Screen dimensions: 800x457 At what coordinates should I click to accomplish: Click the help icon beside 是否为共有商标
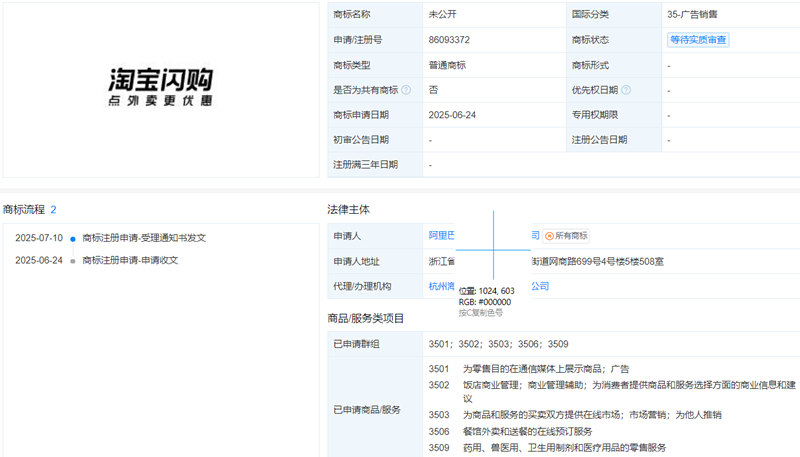[406, 90]
